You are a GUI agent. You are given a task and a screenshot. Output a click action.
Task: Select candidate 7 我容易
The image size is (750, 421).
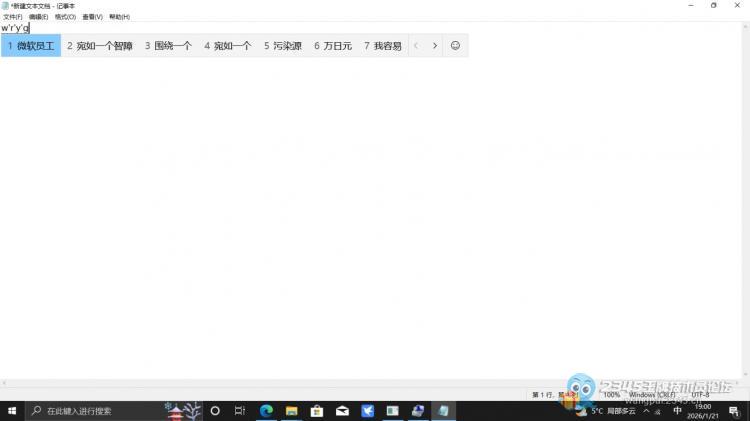(x=382, y=46)
